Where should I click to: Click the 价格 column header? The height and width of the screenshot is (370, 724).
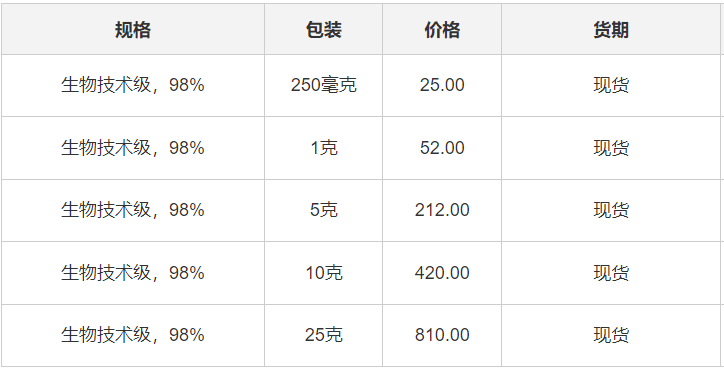tap(442, 30)
